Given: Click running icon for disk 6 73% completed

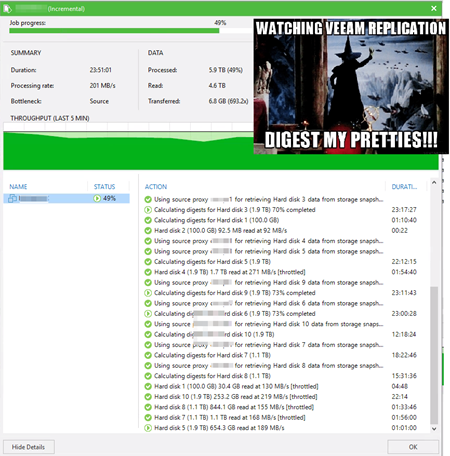Looking at the screenshot, I should [148, 314].
